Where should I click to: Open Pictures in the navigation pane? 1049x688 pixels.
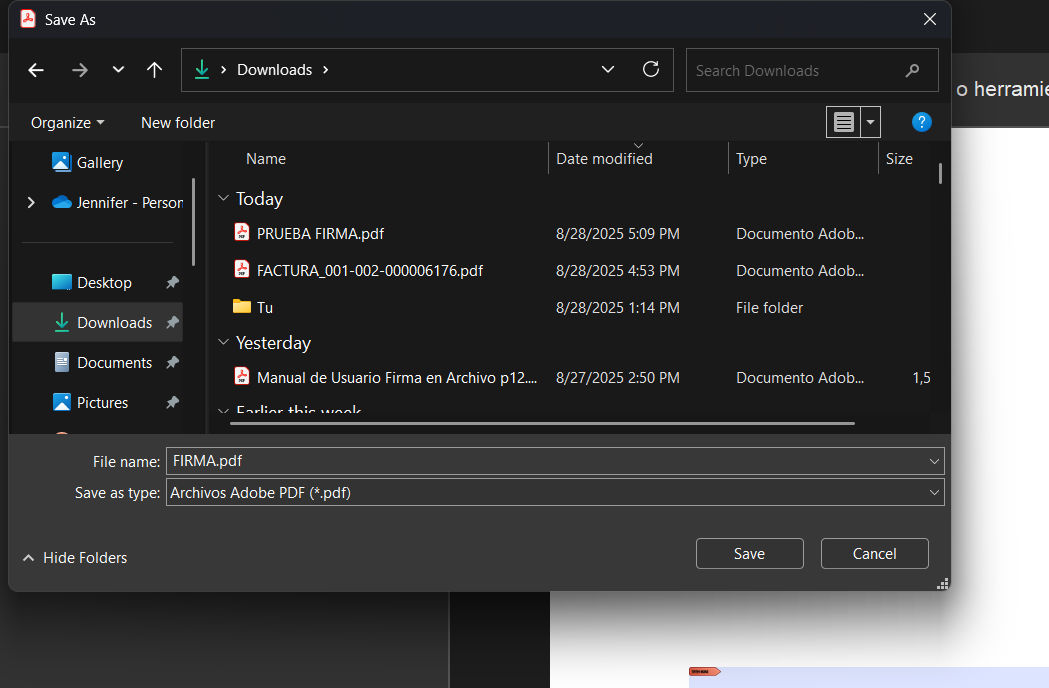102,402
